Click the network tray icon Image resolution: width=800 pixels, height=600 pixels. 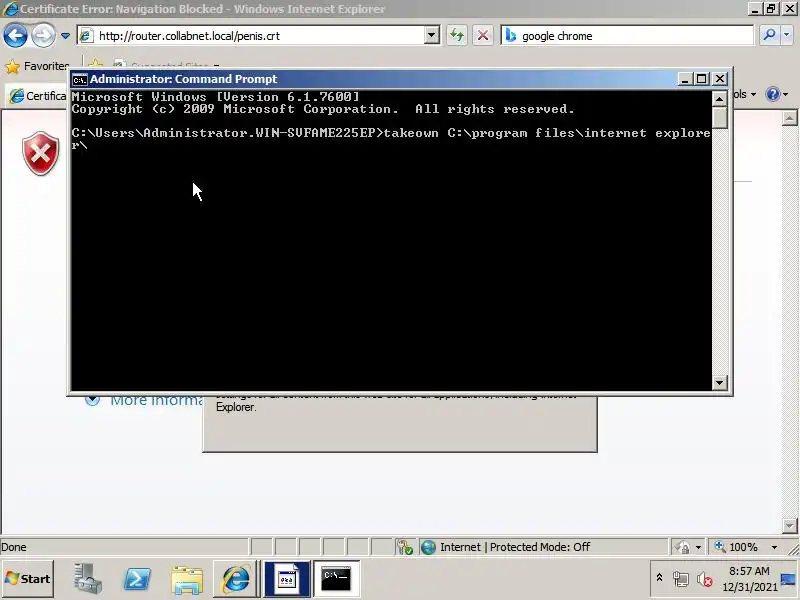680,579
